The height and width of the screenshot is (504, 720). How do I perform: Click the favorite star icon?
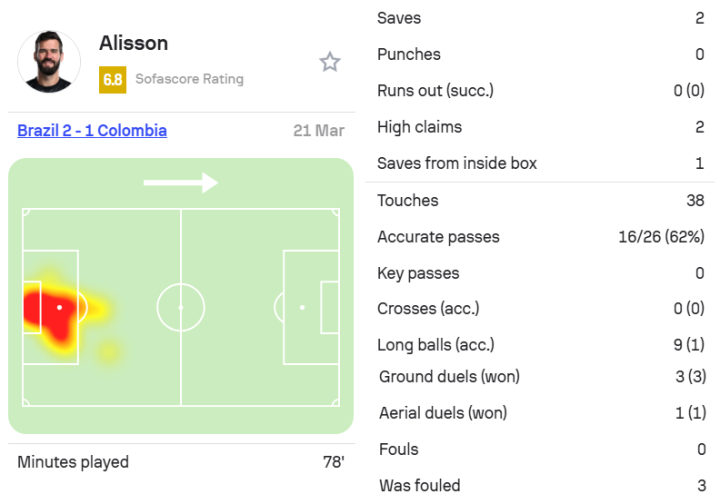point(330,62)
